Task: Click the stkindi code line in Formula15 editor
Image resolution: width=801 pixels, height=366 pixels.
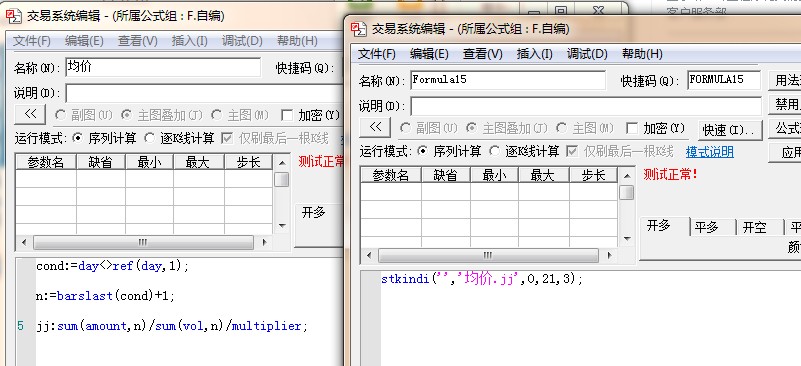Action: pyautogui.click(x=482, y=279)
